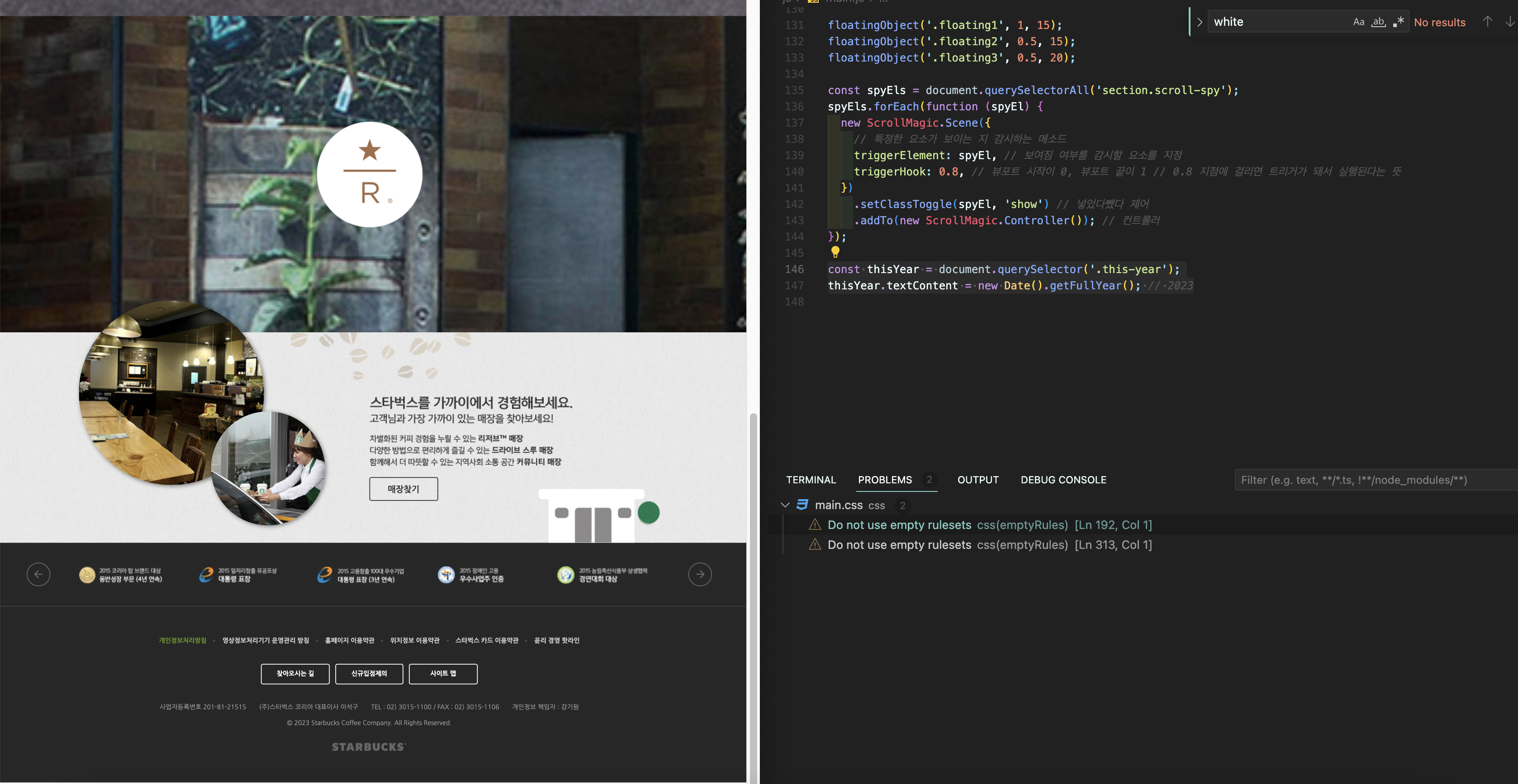
Task: Click the 개인정보처리방침 footer link
Action: (183, 640)
